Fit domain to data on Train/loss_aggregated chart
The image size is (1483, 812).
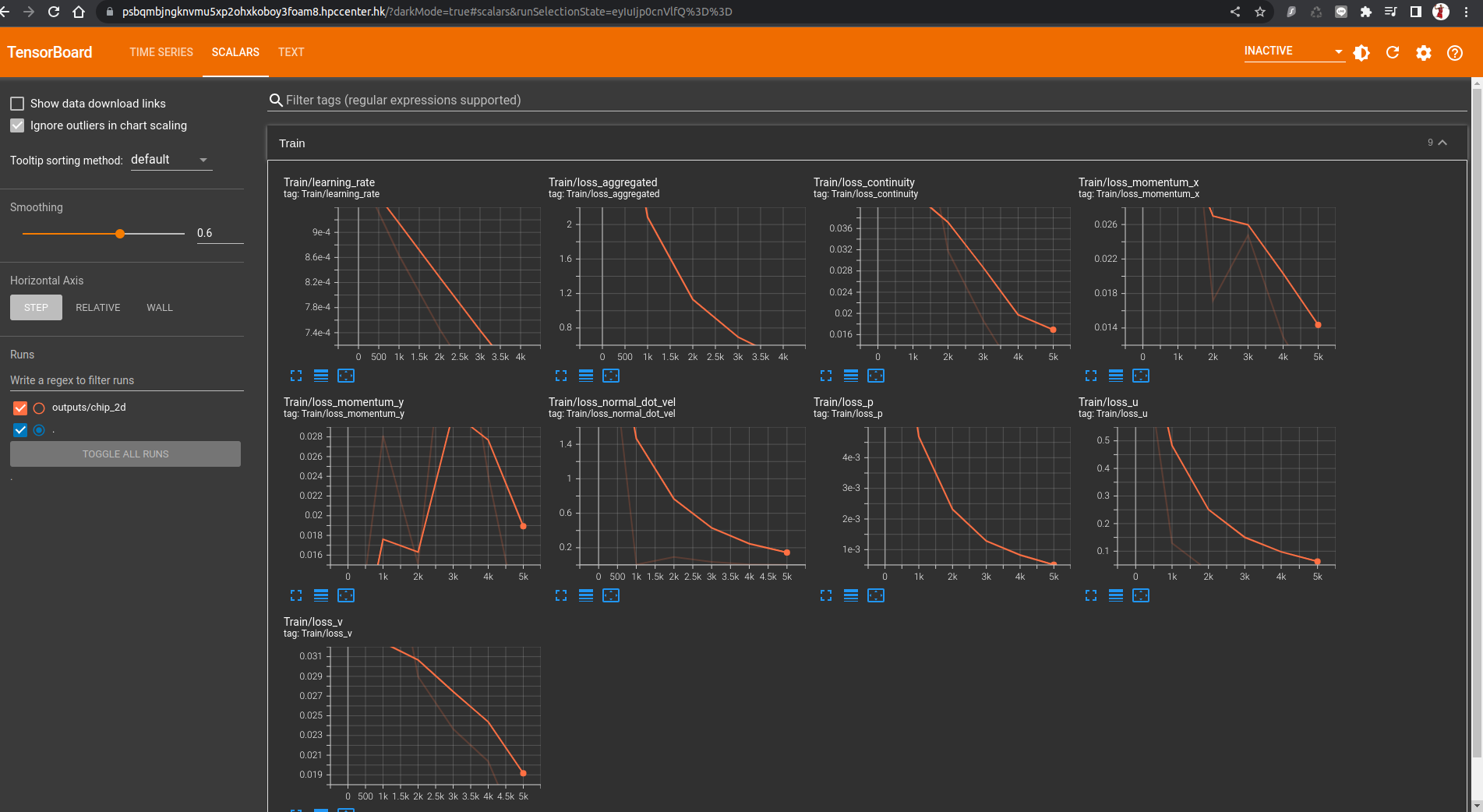click(611, 376)
